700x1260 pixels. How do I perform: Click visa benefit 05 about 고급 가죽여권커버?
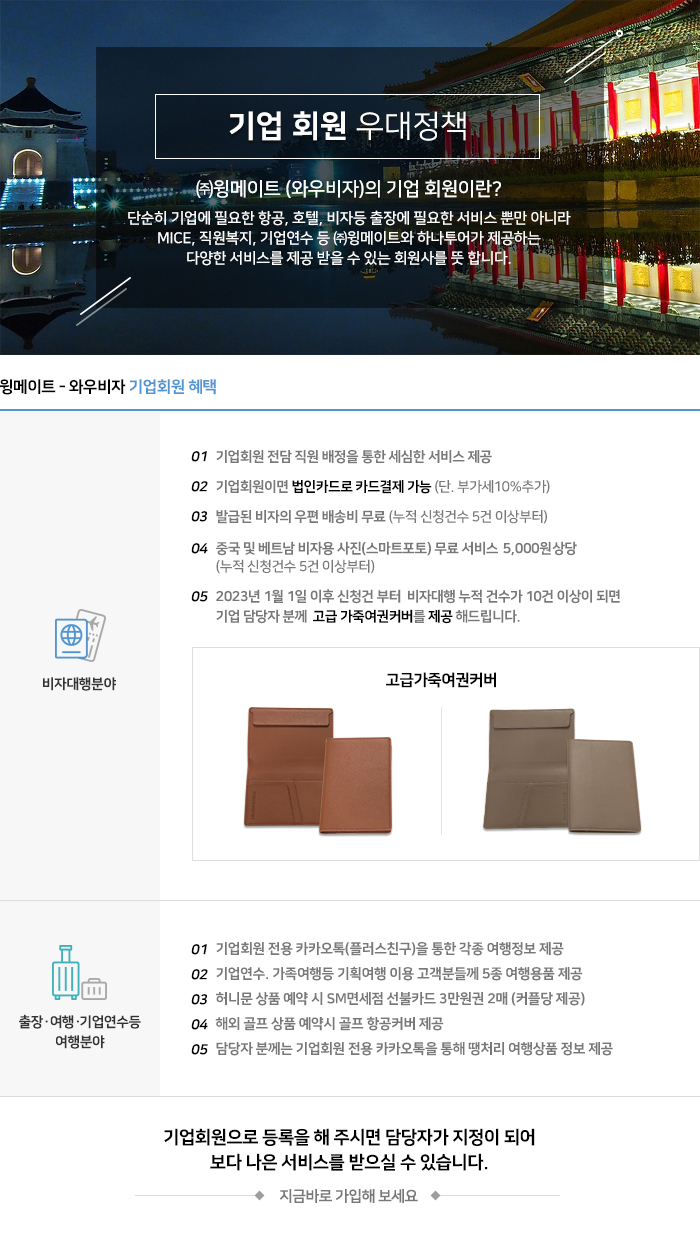(406, 606)
